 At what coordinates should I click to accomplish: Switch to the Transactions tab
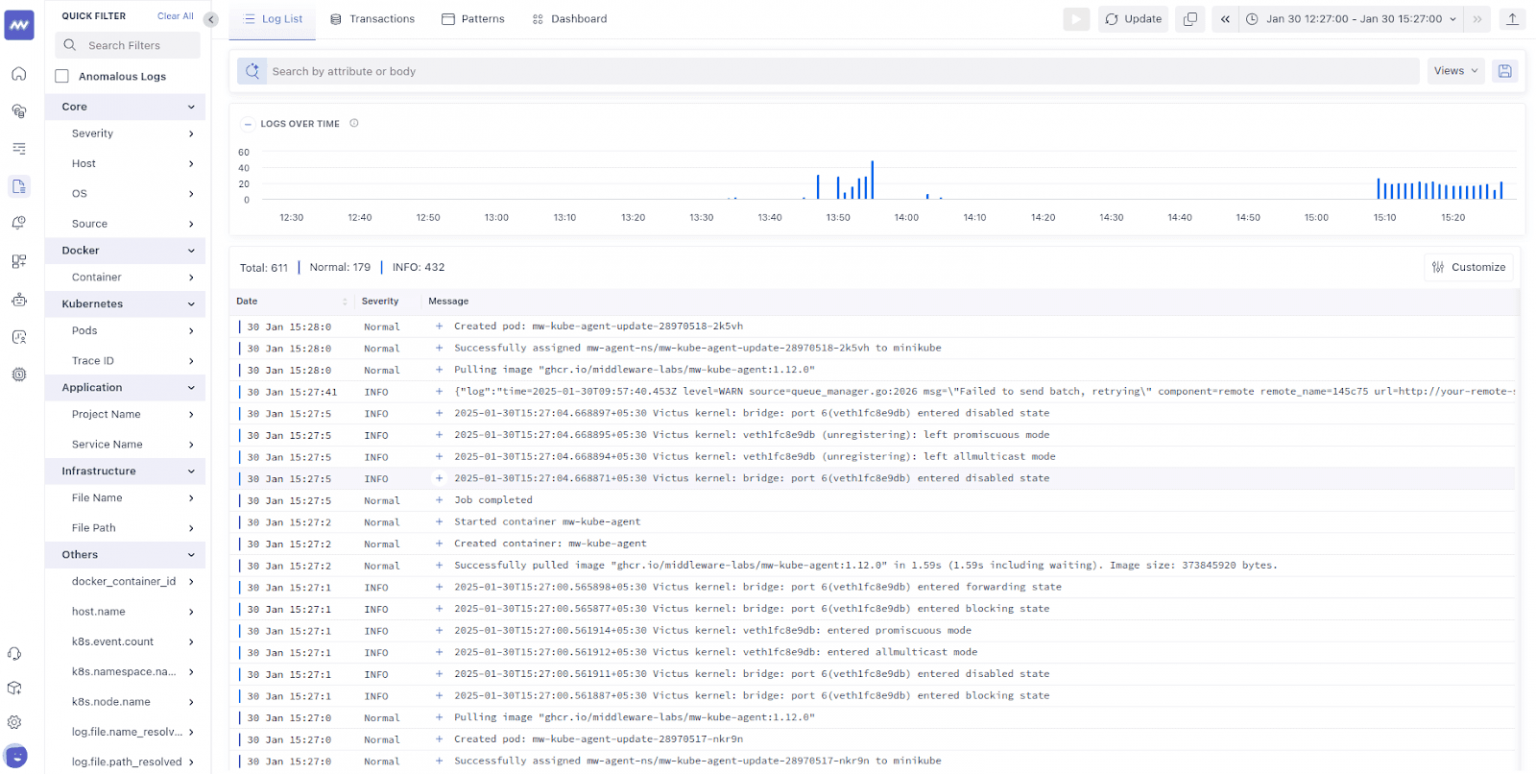[x=373, y=18]
